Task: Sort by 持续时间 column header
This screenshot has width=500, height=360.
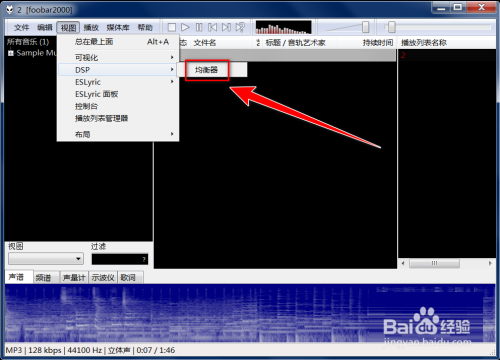Action: tap(378, 43)
